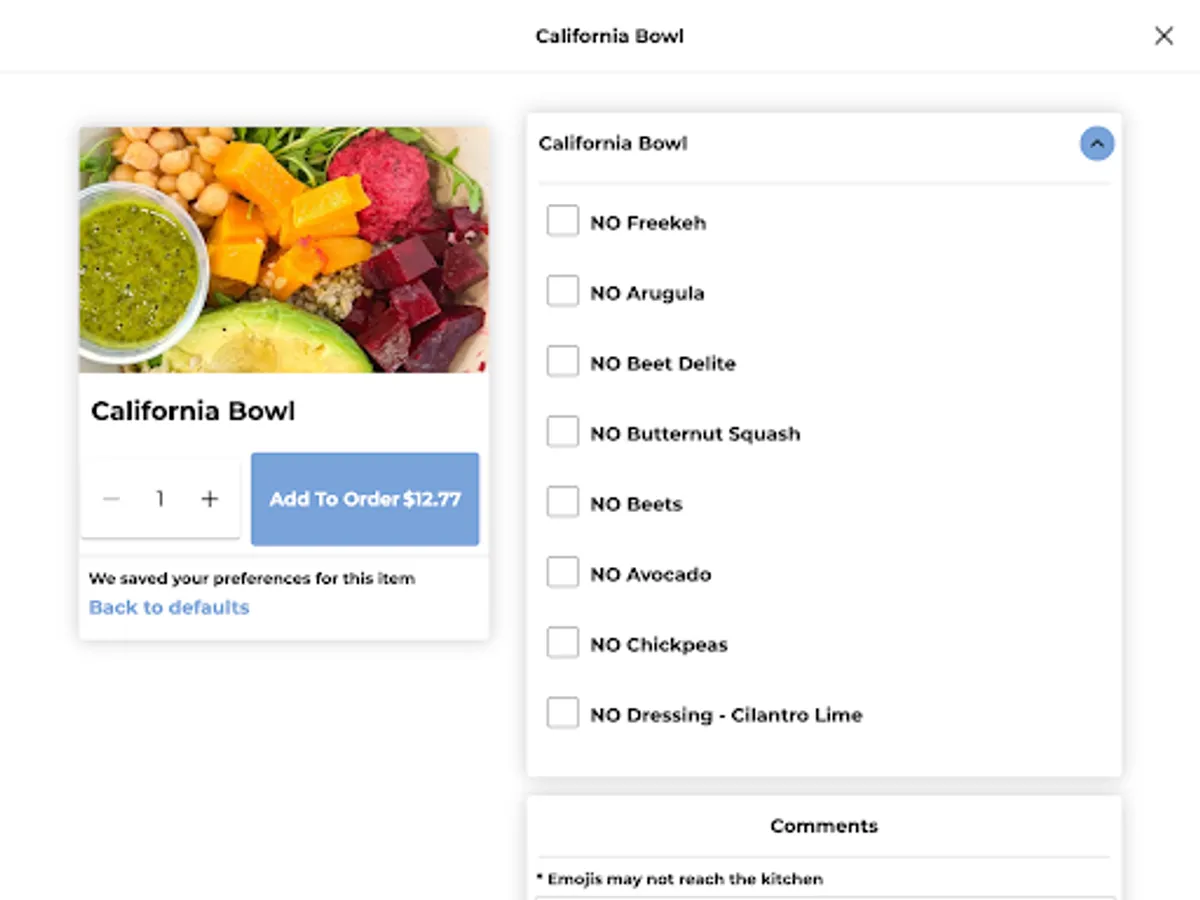1200x900 pixels.
Task: Click Add To Order $12.77 button
Action: [365, 499]
